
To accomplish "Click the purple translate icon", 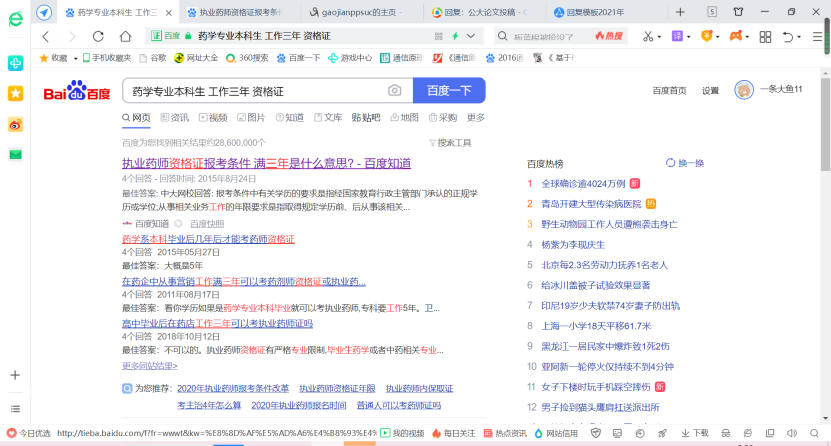I will point(677,36).
